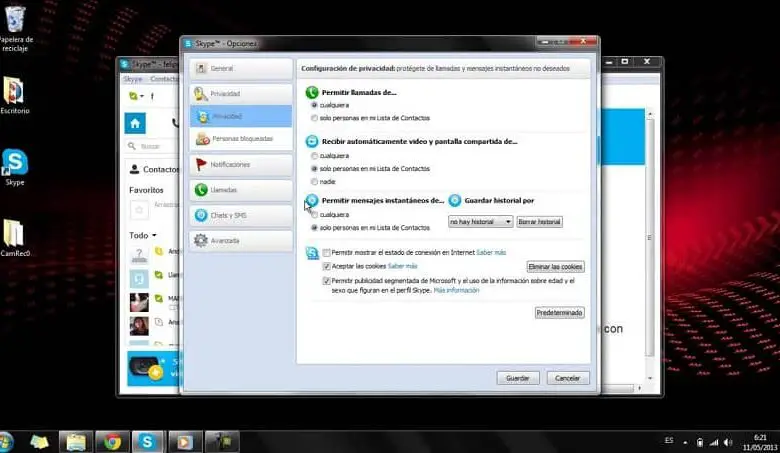The height and width of the screenshot is (453, 780).
Task: Select the Skype desktop shortcut icon
Action: point(15,167)
